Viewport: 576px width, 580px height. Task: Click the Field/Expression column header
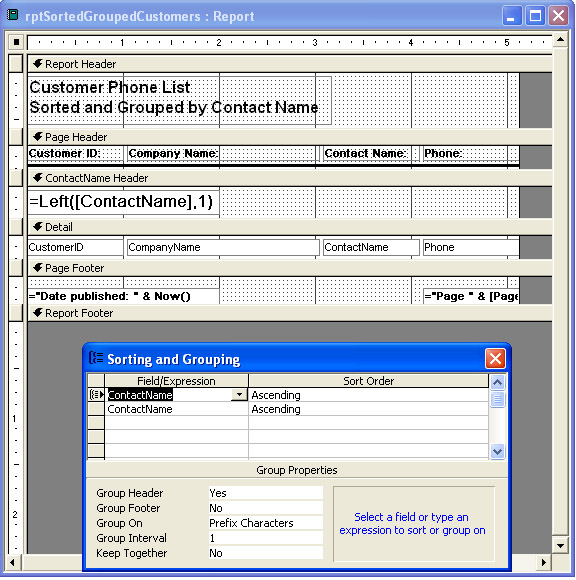click(176, 381)
